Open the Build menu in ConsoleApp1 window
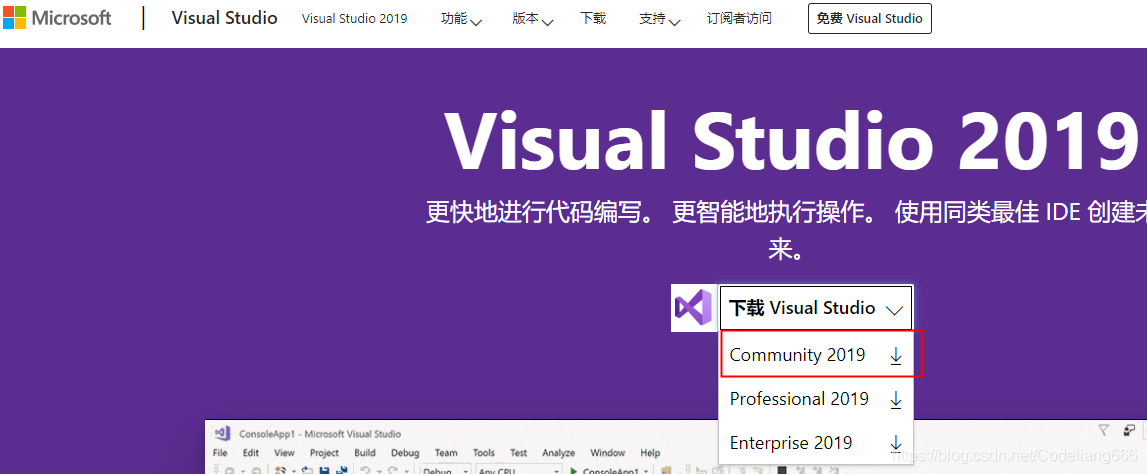Screen dimensions: 1147x474 (365, 453)
